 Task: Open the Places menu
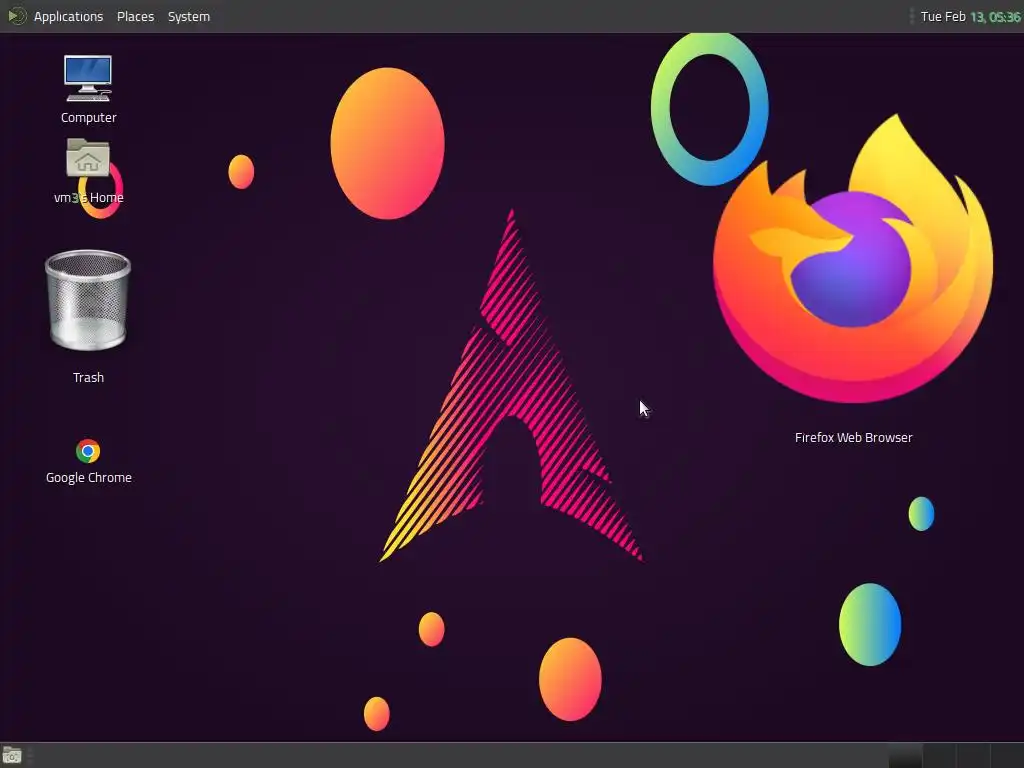pyautogui.click(x=135, y=16)
